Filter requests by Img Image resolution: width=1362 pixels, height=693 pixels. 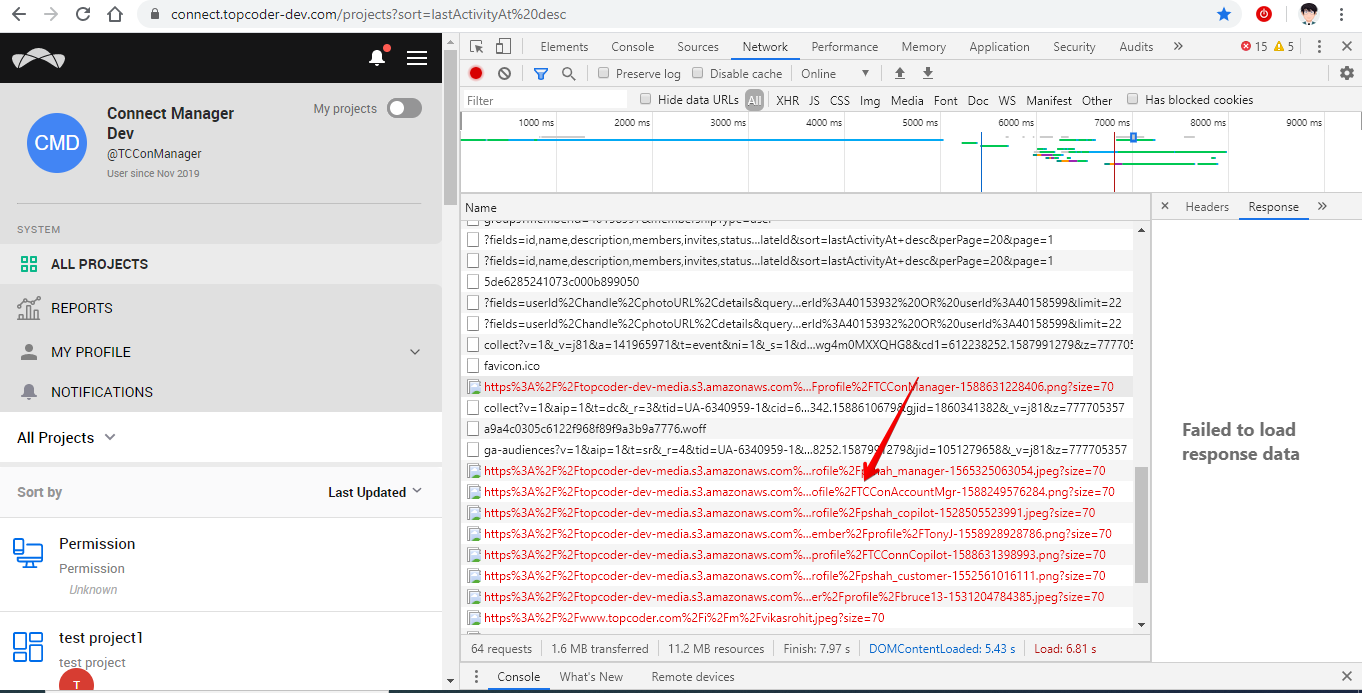click(870, 100)
